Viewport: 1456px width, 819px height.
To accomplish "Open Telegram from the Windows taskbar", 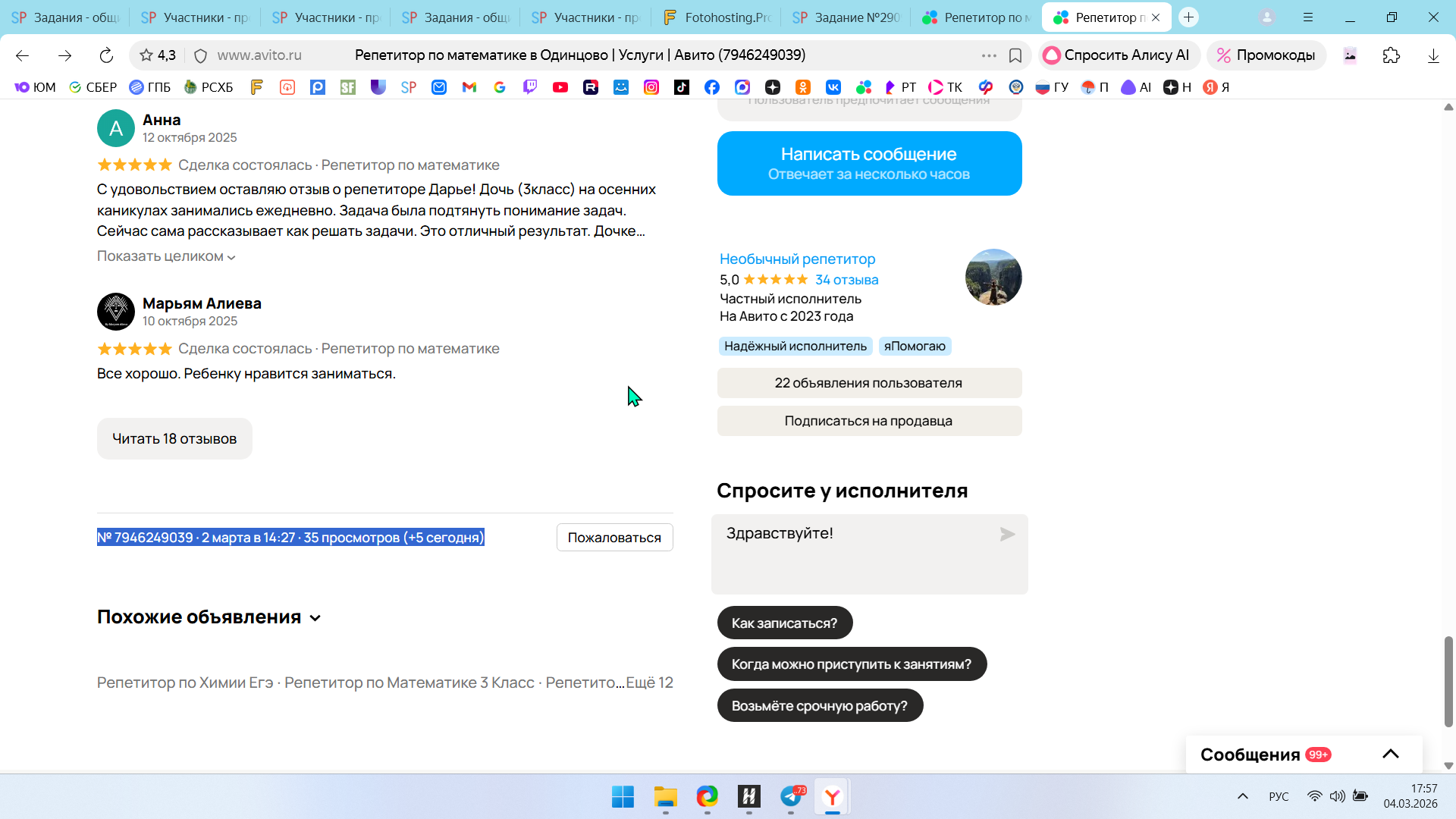I will pos(791,796).
